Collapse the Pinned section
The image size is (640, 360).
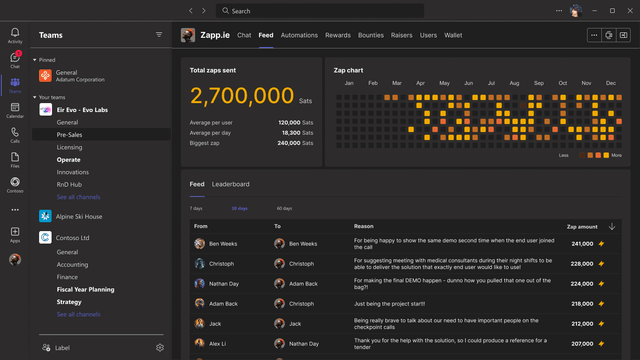(35, 60)
